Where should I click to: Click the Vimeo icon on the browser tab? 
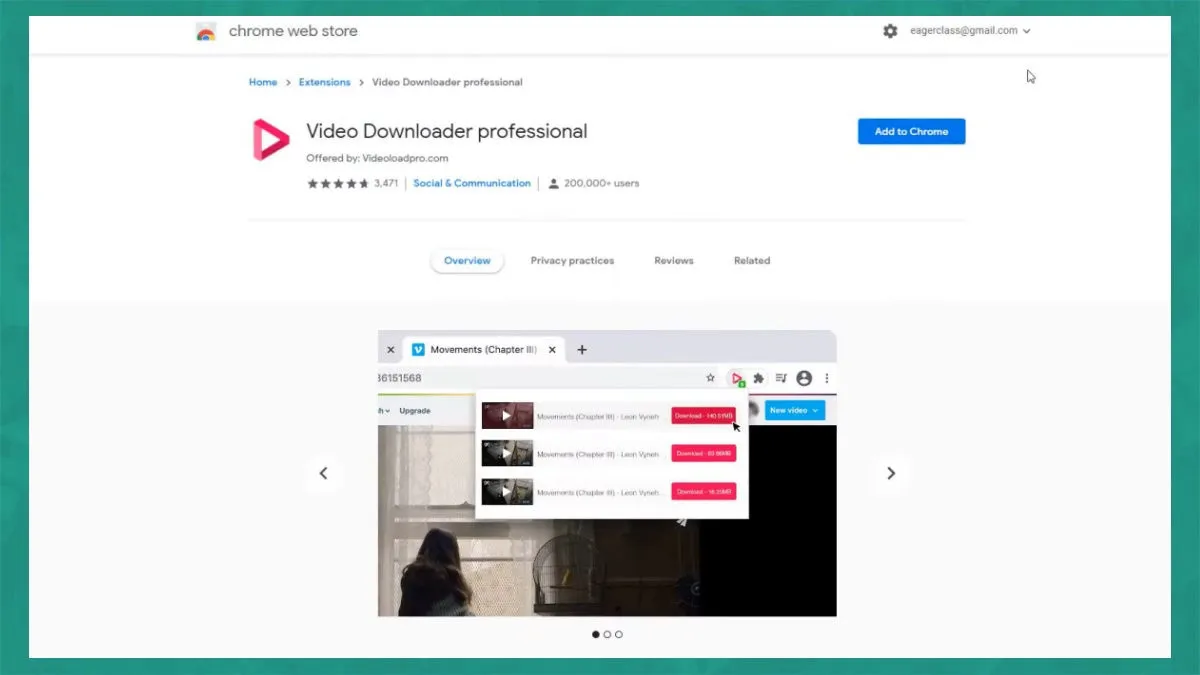coord(418,349)
